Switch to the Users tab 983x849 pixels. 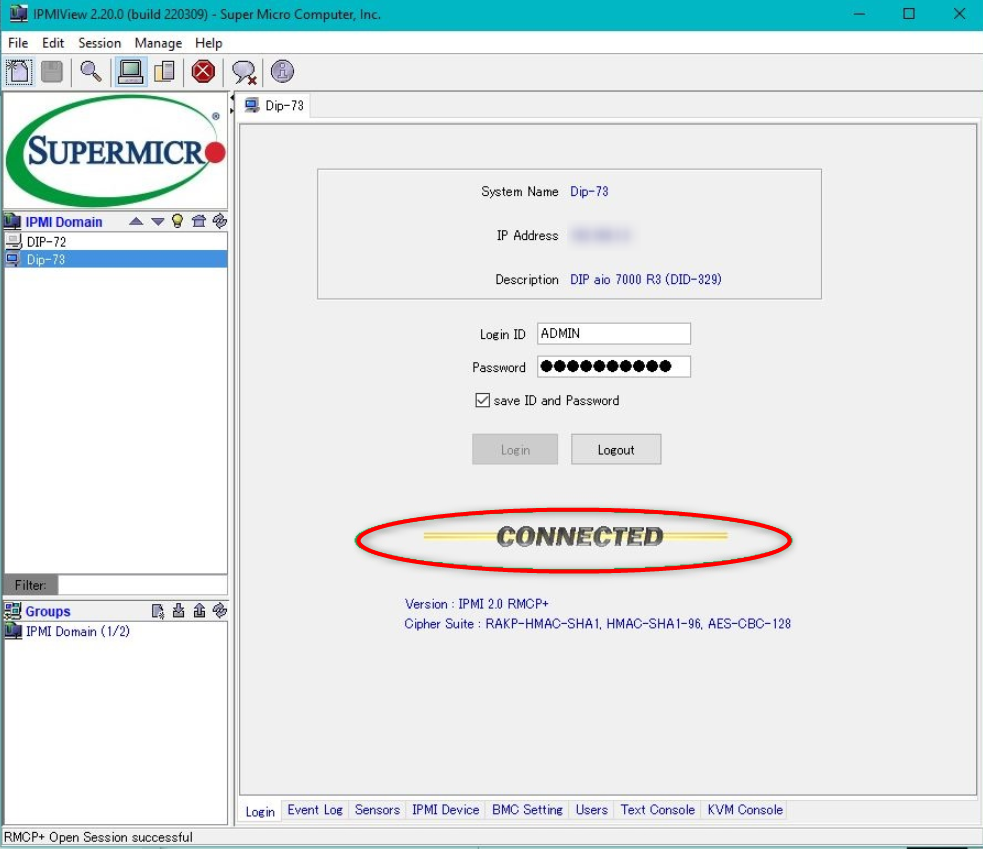click(x=592, y=809)
